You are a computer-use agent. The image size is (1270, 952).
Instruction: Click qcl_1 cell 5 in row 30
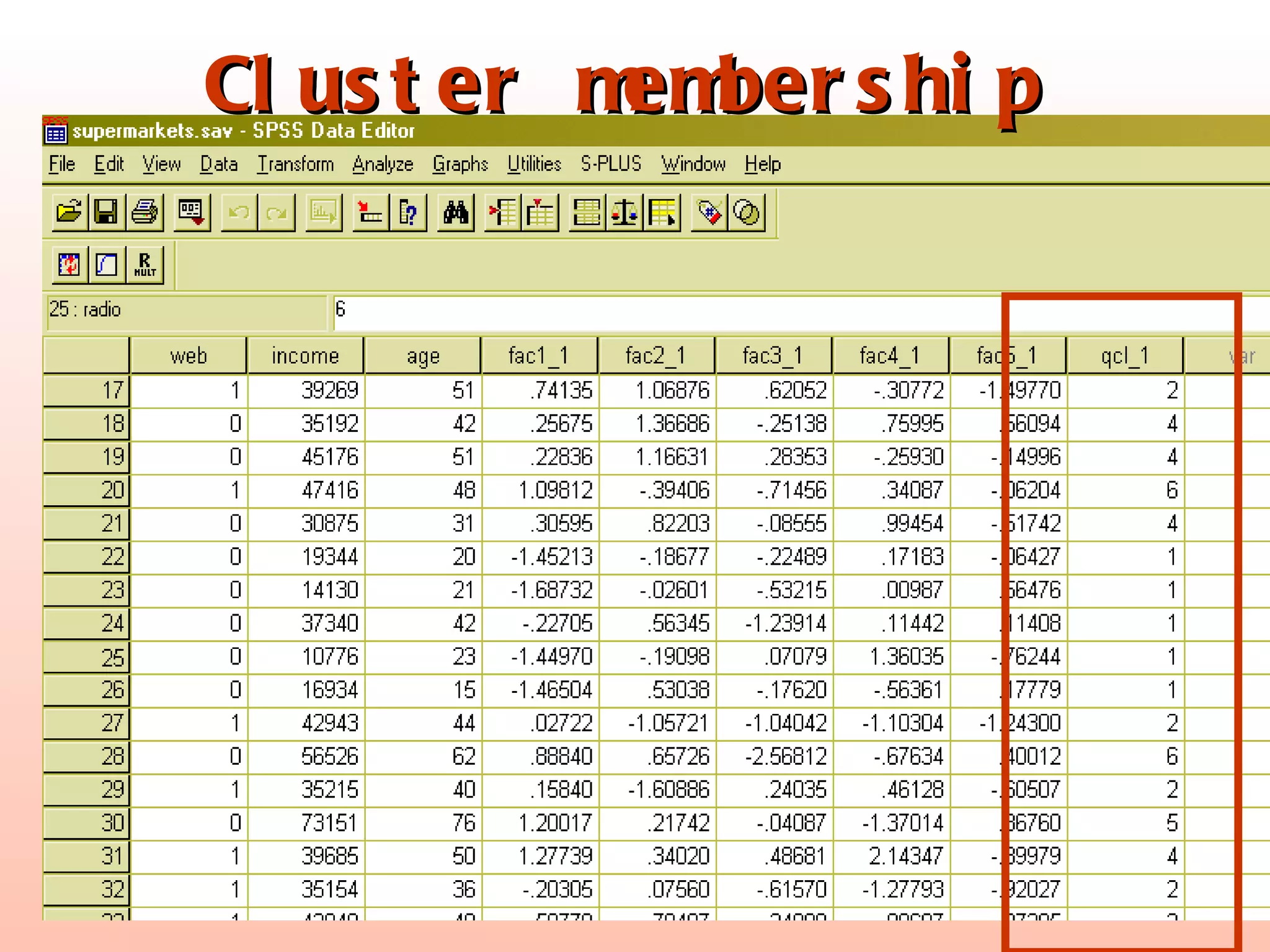tap(1126, 824)
